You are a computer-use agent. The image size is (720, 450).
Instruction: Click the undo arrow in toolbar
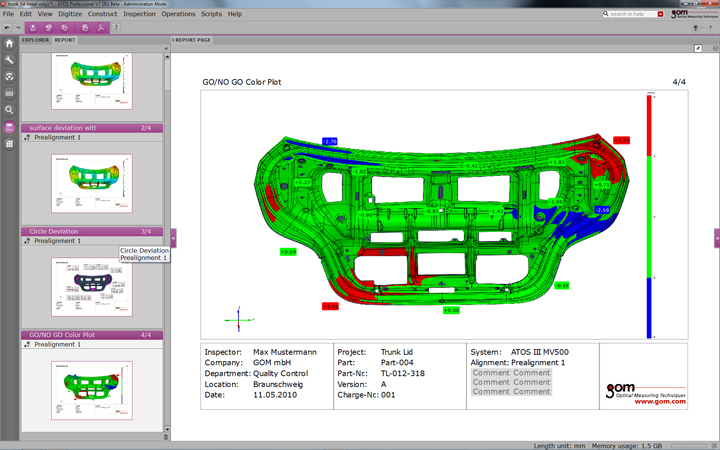(7, 28)
